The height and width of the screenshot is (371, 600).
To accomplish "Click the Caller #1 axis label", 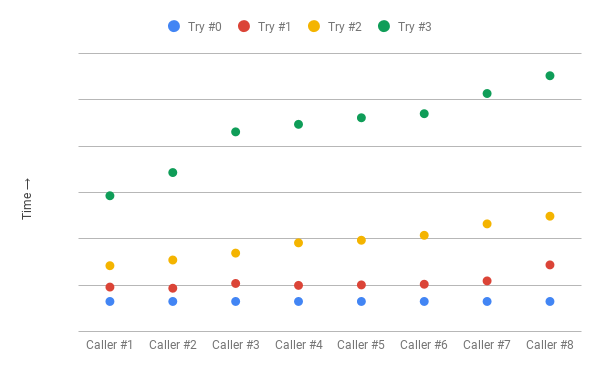I will coord(109,345).
